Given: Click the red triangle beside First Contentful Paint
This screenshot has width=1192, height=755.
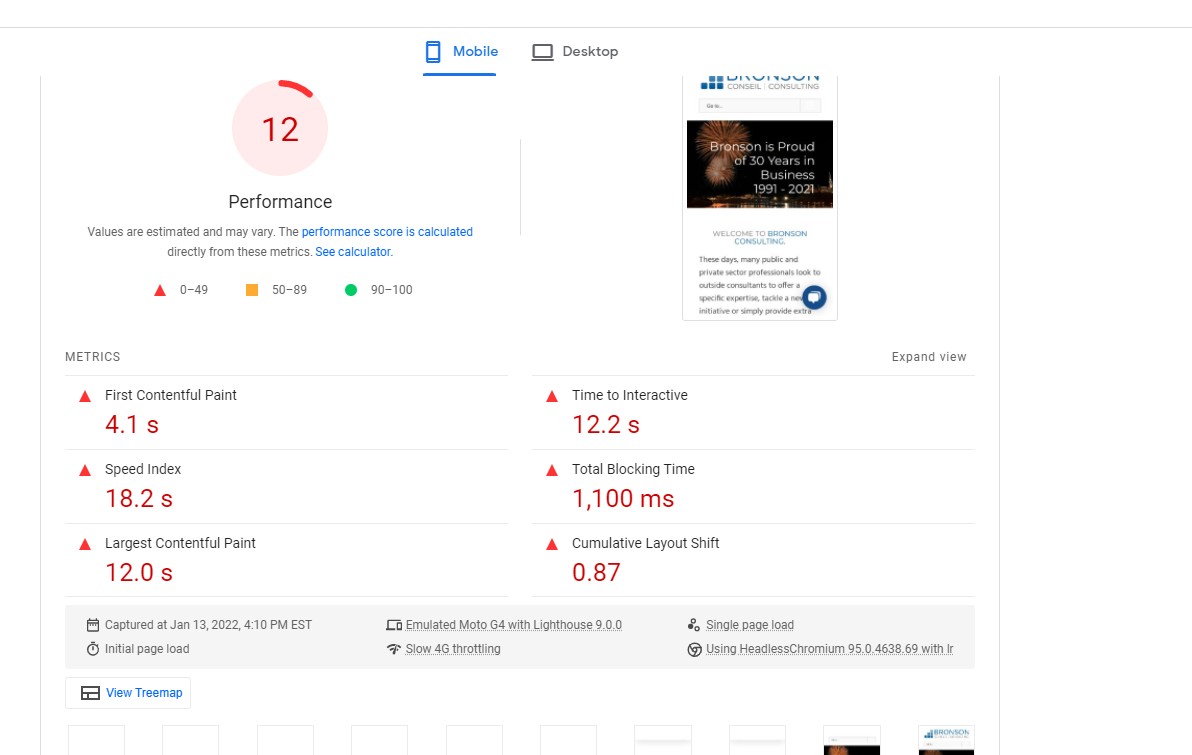Looking at the screenshot, I should click(x=85, y=396).
